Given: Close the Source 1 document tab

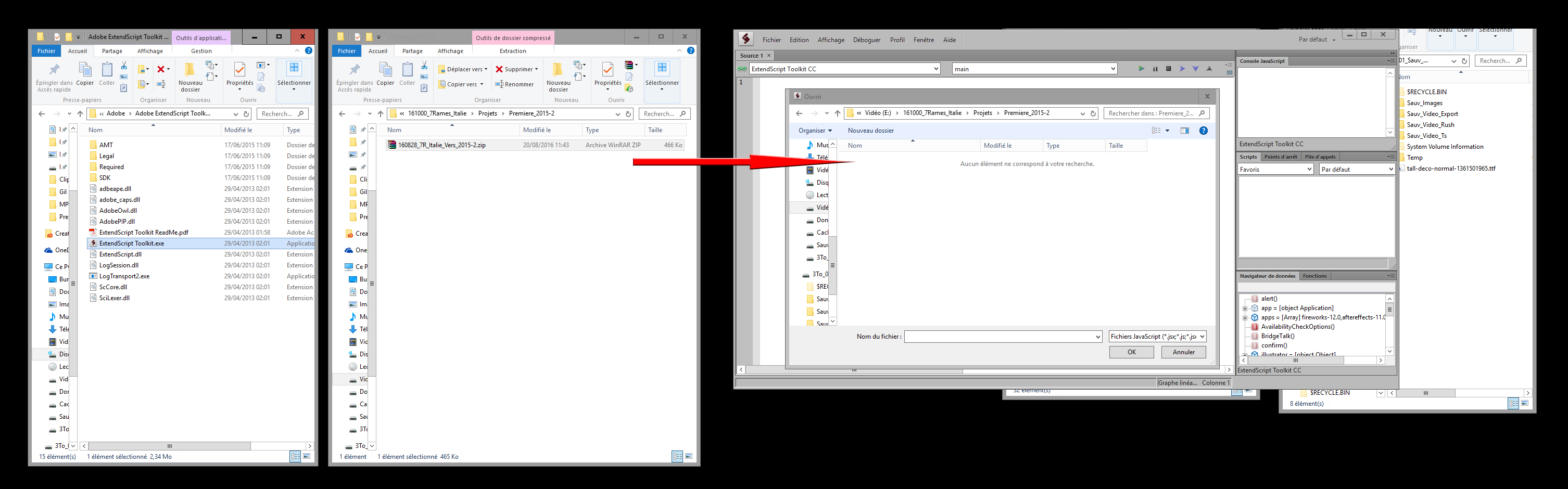Looking at the screenshot, I should [768, 55].
